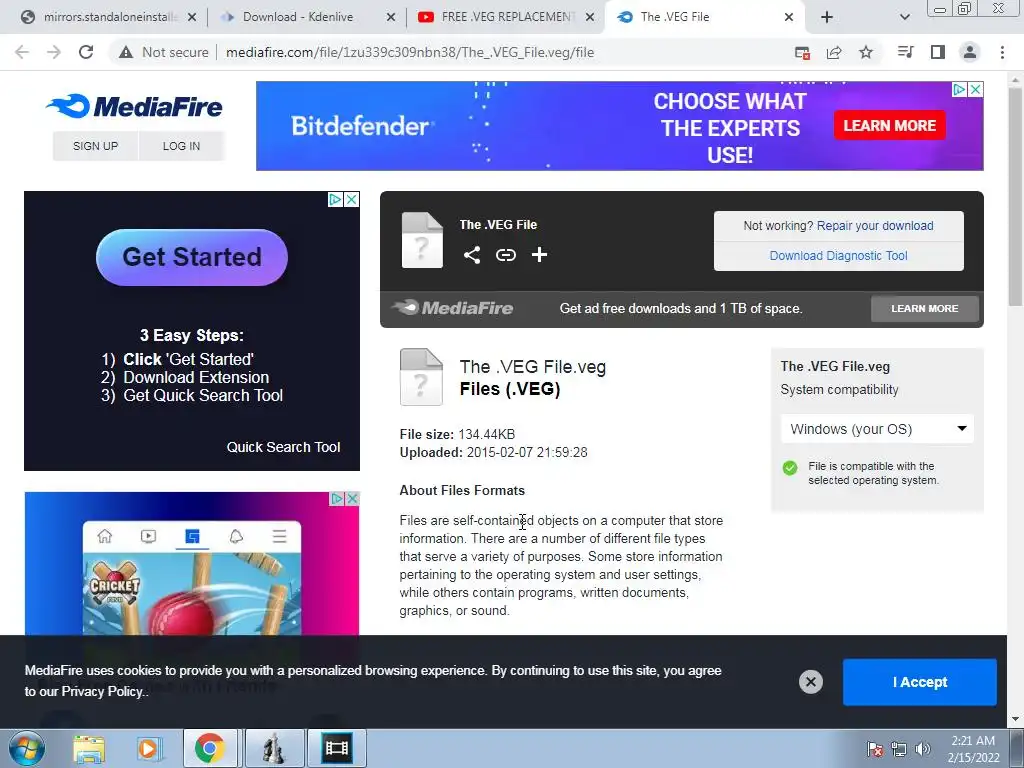The height and width of the screenshot is (768, 1024).
Task: Open the Windows (your OS) compatibility dropdown
Action: click(877, 429)
